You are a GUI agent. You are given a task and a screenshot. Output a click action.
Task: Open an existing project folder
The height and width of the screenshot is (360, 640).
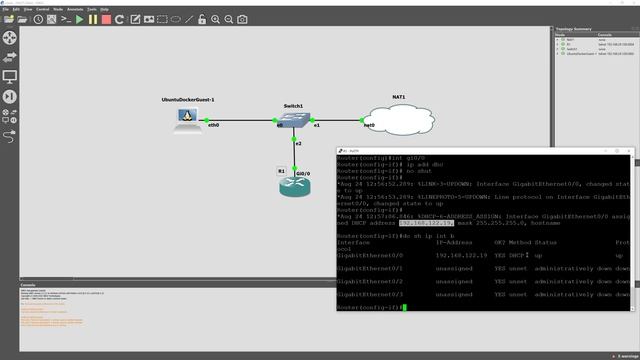22,19
